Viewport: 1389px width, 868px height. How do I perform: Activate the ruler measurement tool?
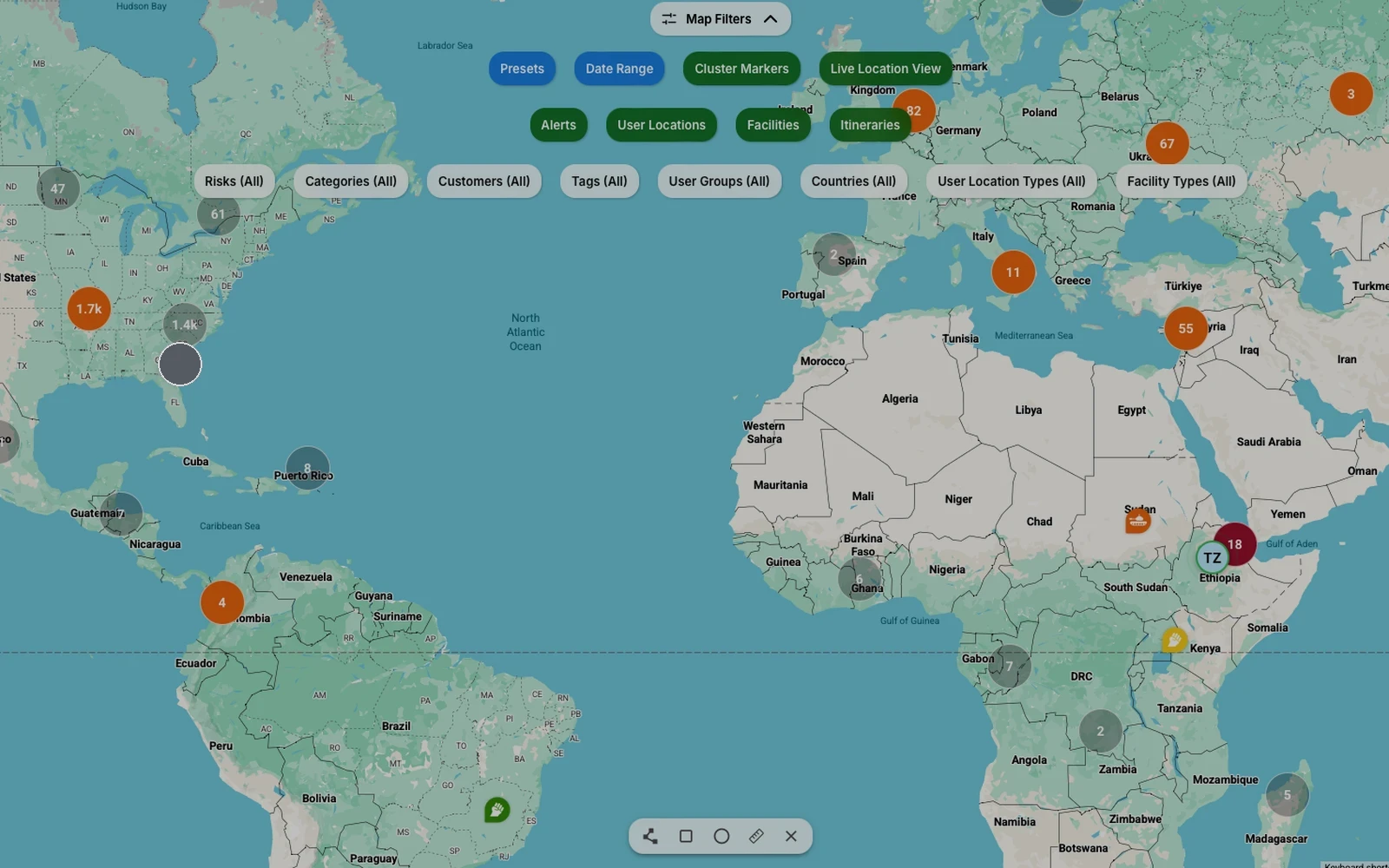[756, 836]
